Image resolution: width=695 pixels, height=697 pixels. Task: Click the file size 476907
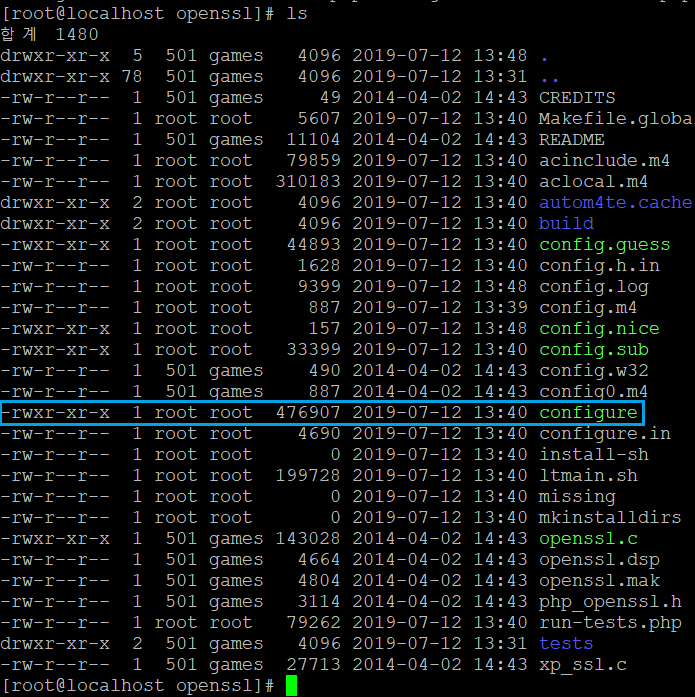pos(308,413)
